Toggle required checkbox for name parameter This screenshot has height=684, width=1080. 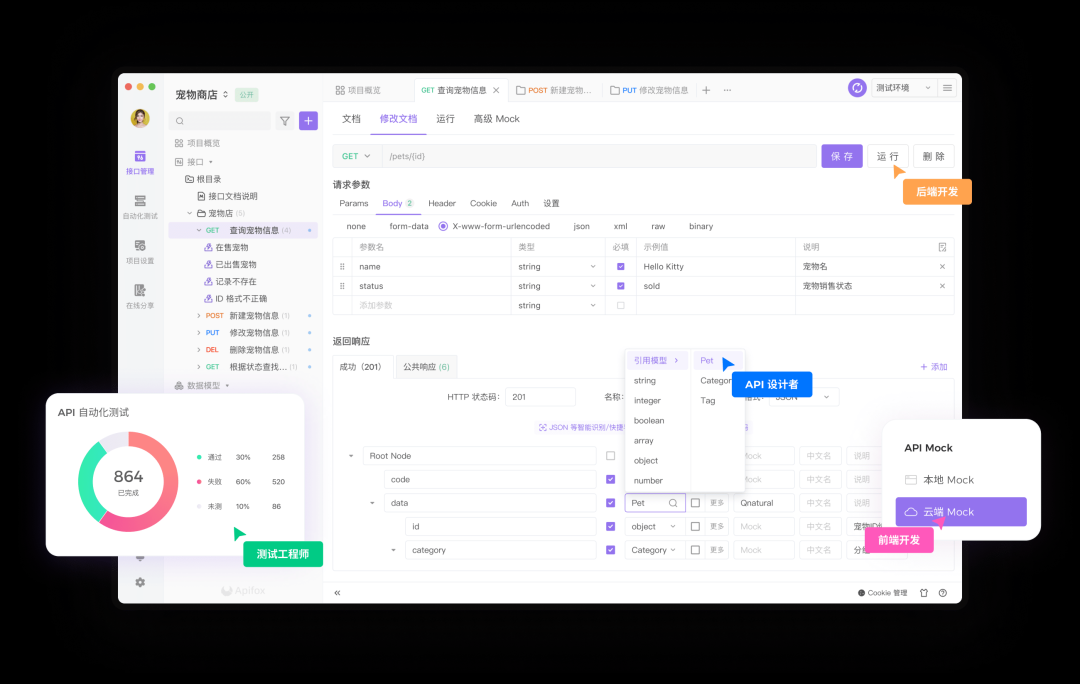(x=621, y=267)
